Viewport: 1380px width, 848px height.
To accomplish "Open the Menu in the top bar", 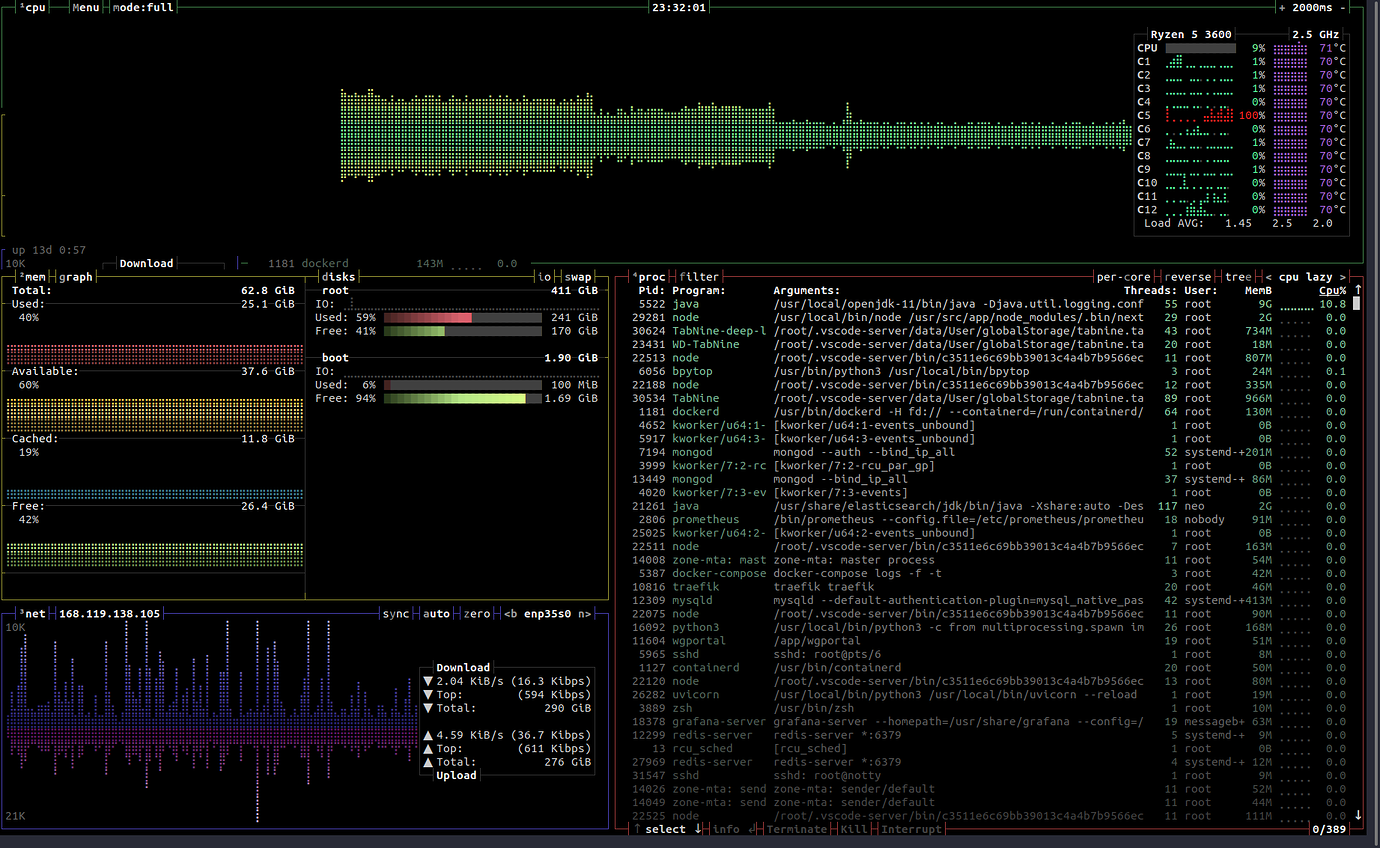I will point(86,7).
